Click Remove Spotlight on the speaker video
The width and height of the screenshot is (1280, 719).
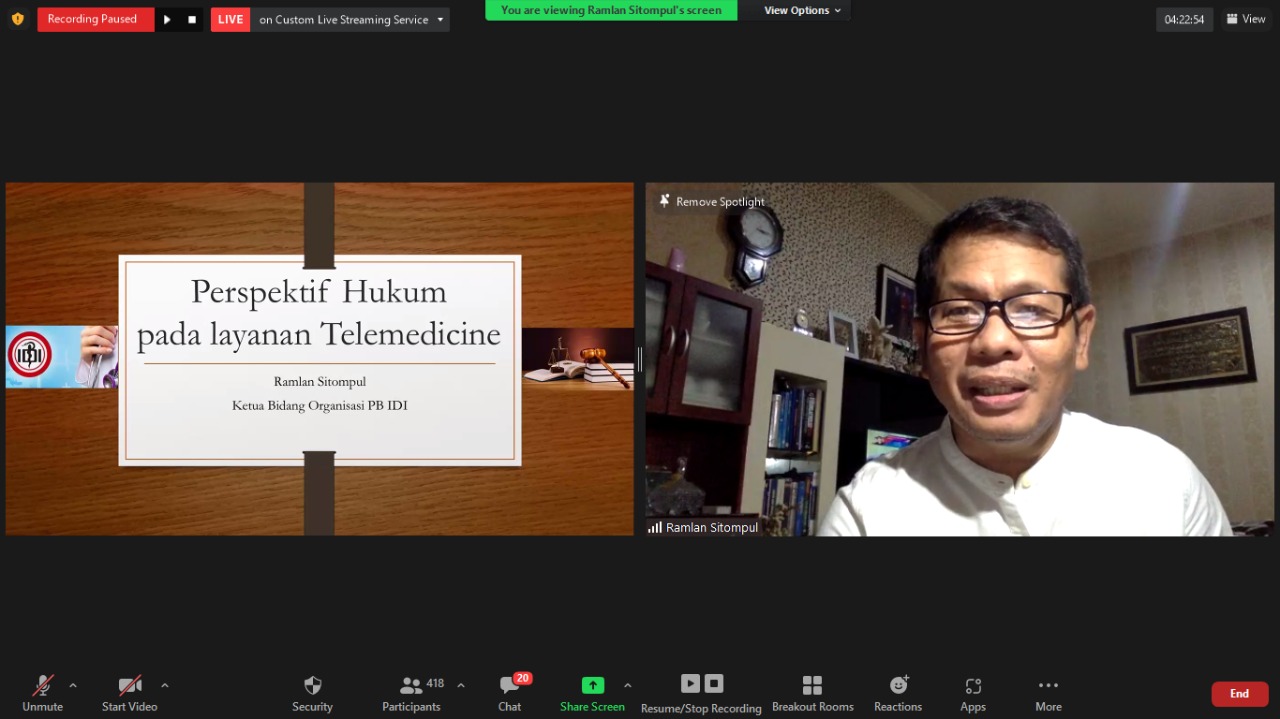(x=711, y=202)
